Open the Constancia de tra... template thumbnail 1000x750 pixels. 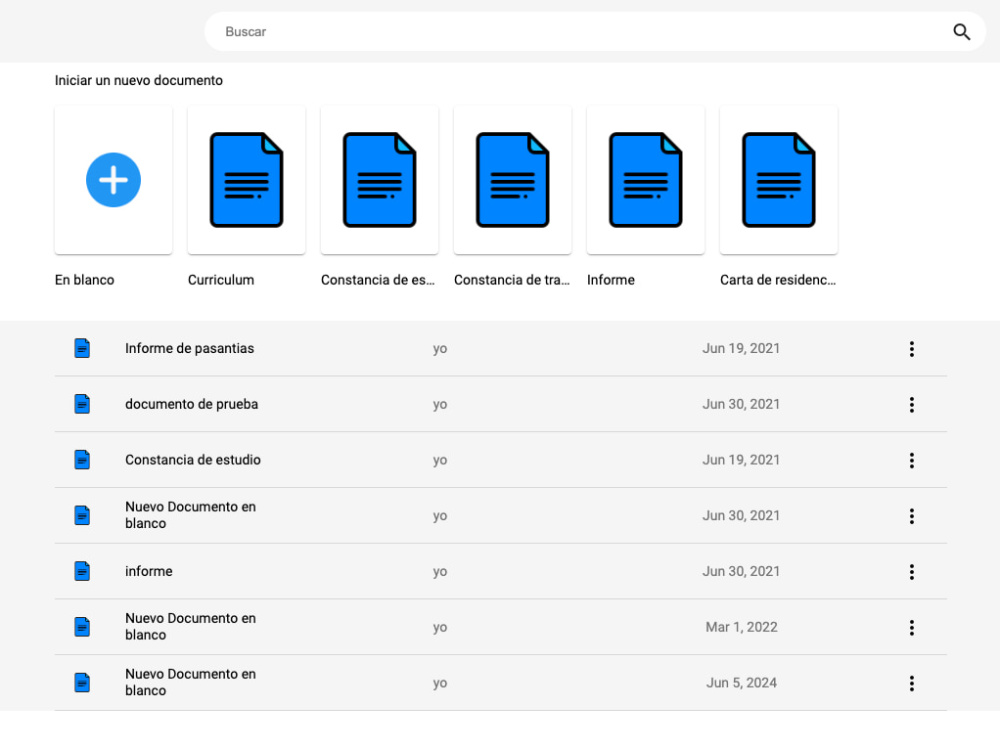coord(512,180)
